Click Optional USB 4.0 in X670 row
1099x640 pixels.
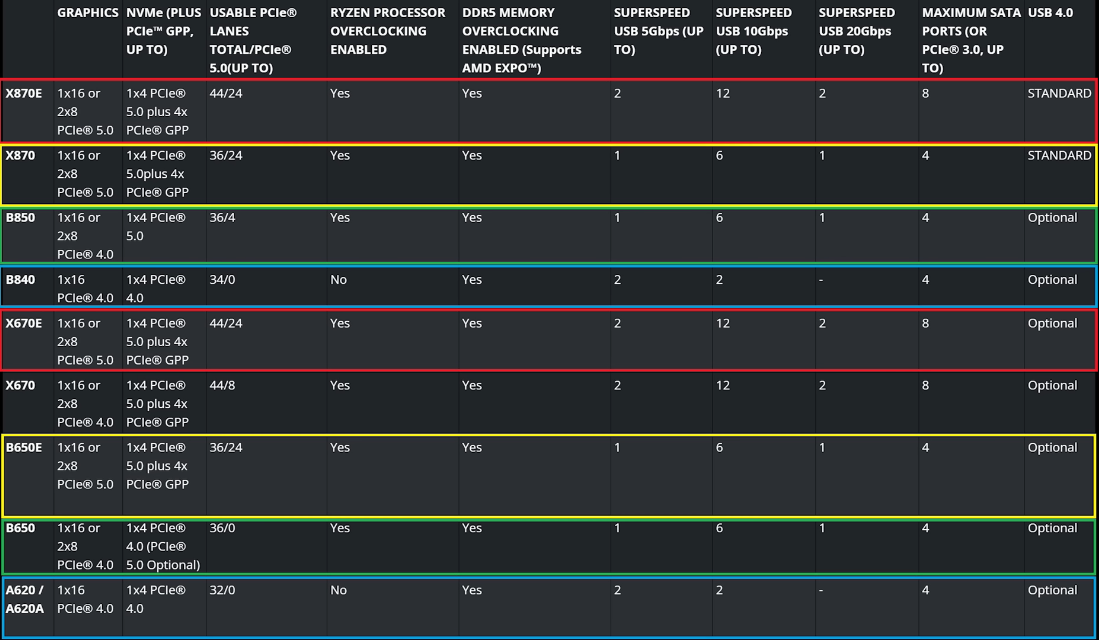pos(1052,386)
